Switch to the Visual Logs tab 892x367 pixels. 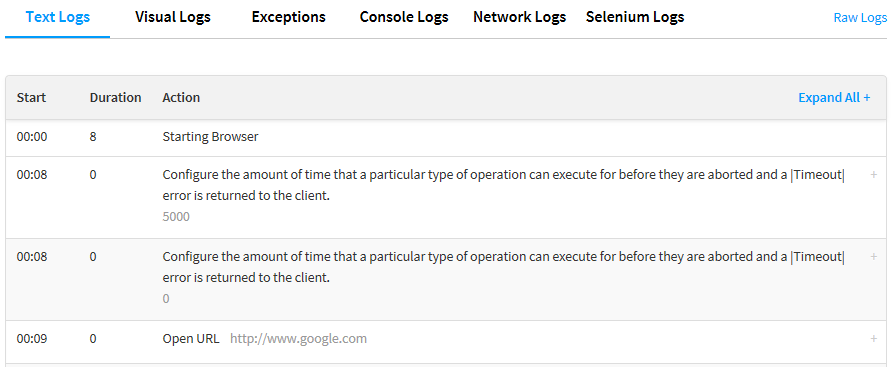[173, 17]
